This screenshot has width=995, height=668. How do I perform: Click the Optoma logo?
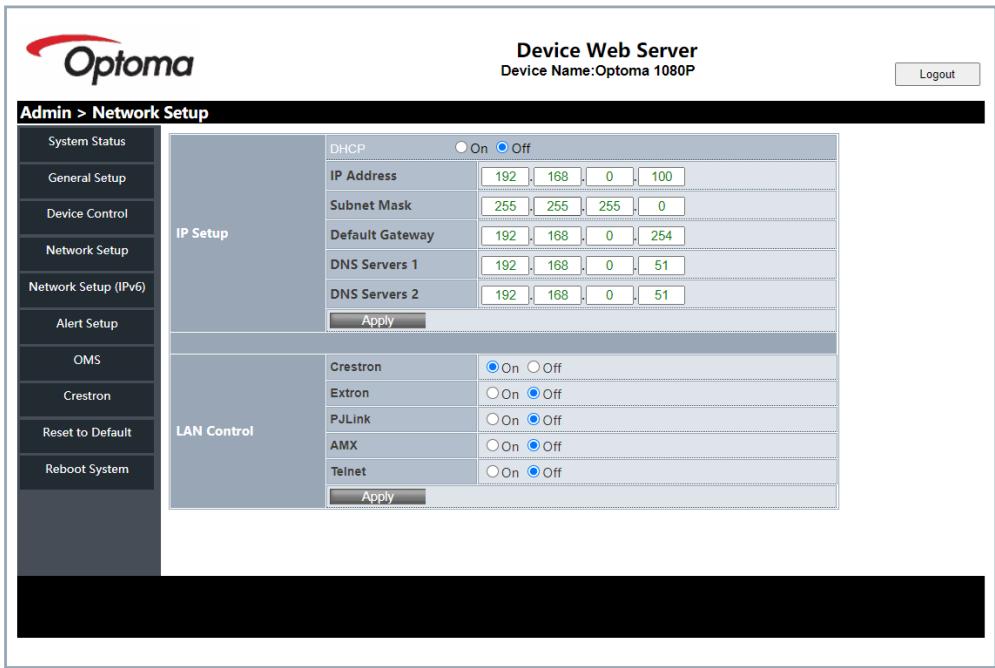tap(110, 59)
